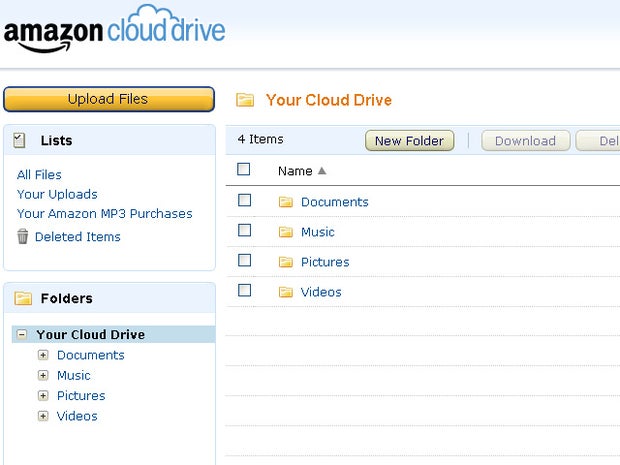Open Your Amazon MP3 Purchases list

pyautogui.click(x=104, y=213)
